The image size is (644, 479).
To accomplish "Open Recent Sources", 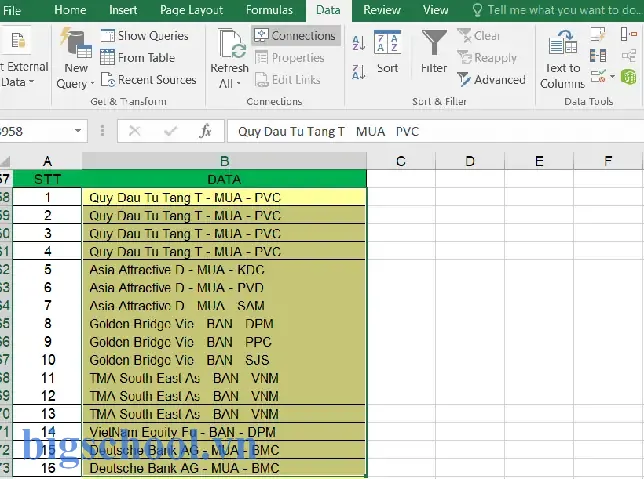I will pyautogui.click(x=148, y=80).
